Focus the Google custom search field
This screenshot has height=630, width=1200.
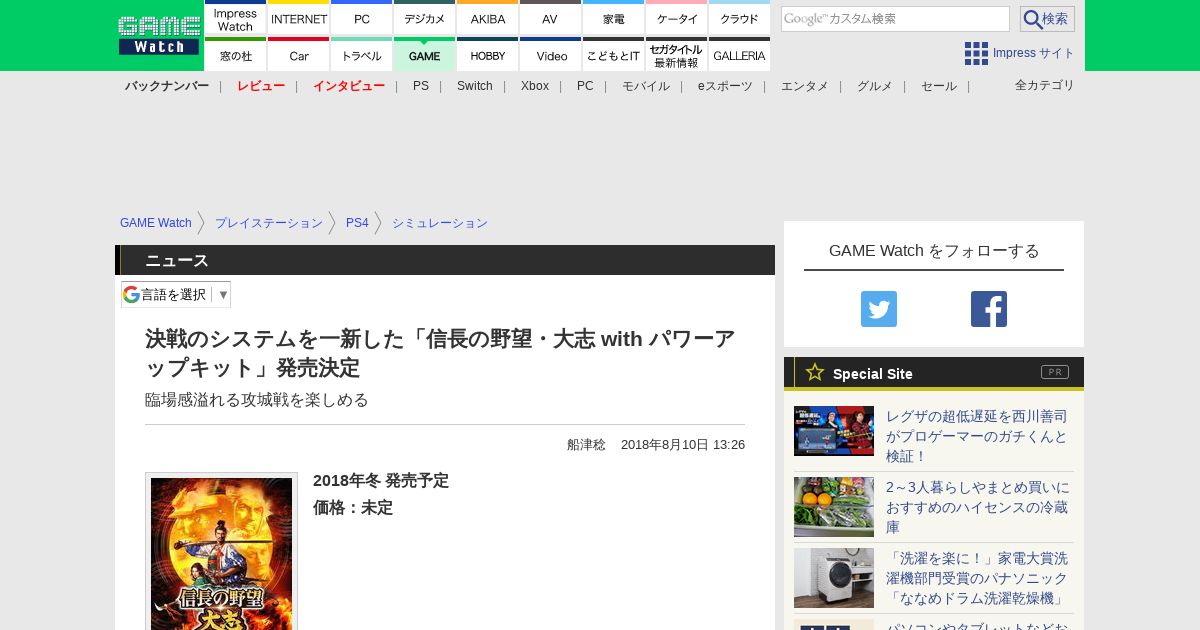click(895, 19)
